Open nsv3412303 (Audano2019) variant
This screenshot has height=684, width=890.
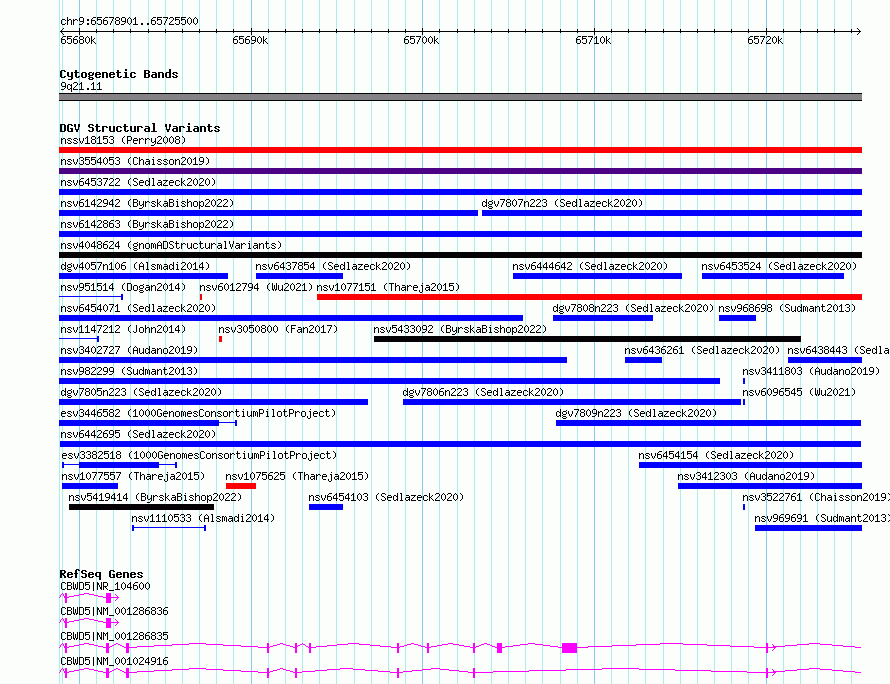click(x=746, y=476)
